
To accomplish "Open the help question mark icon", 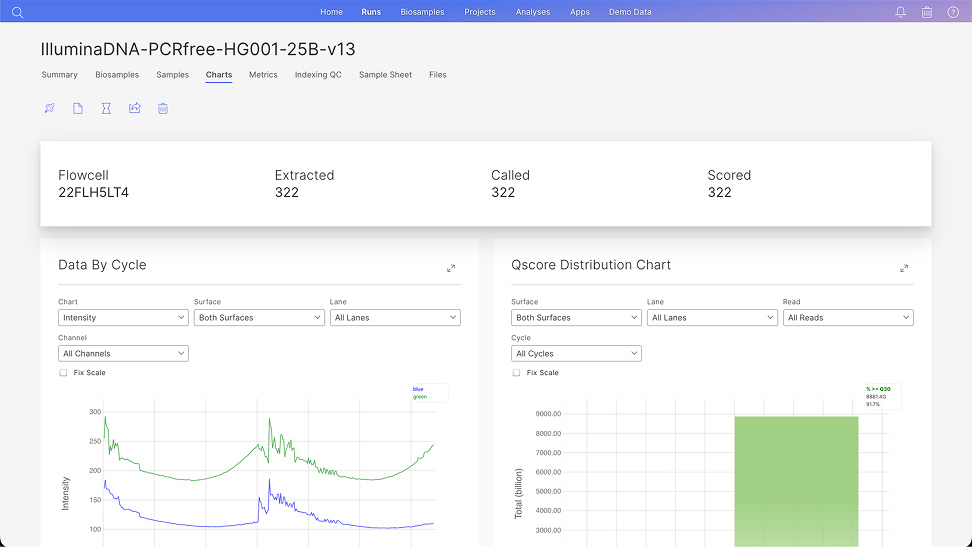I will [953, 12].
